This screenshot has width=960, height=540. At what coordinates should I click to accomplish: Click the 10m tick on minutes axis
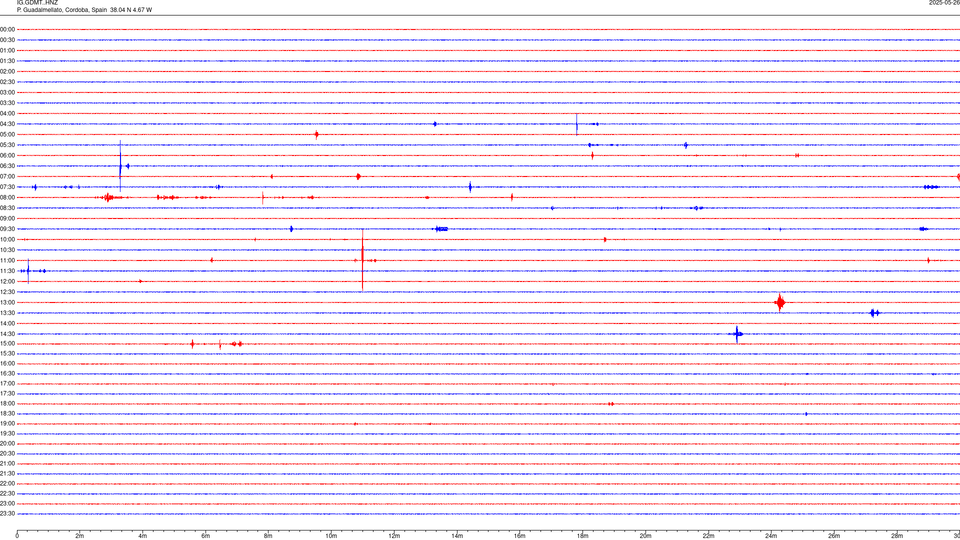[x=331, y=536]
